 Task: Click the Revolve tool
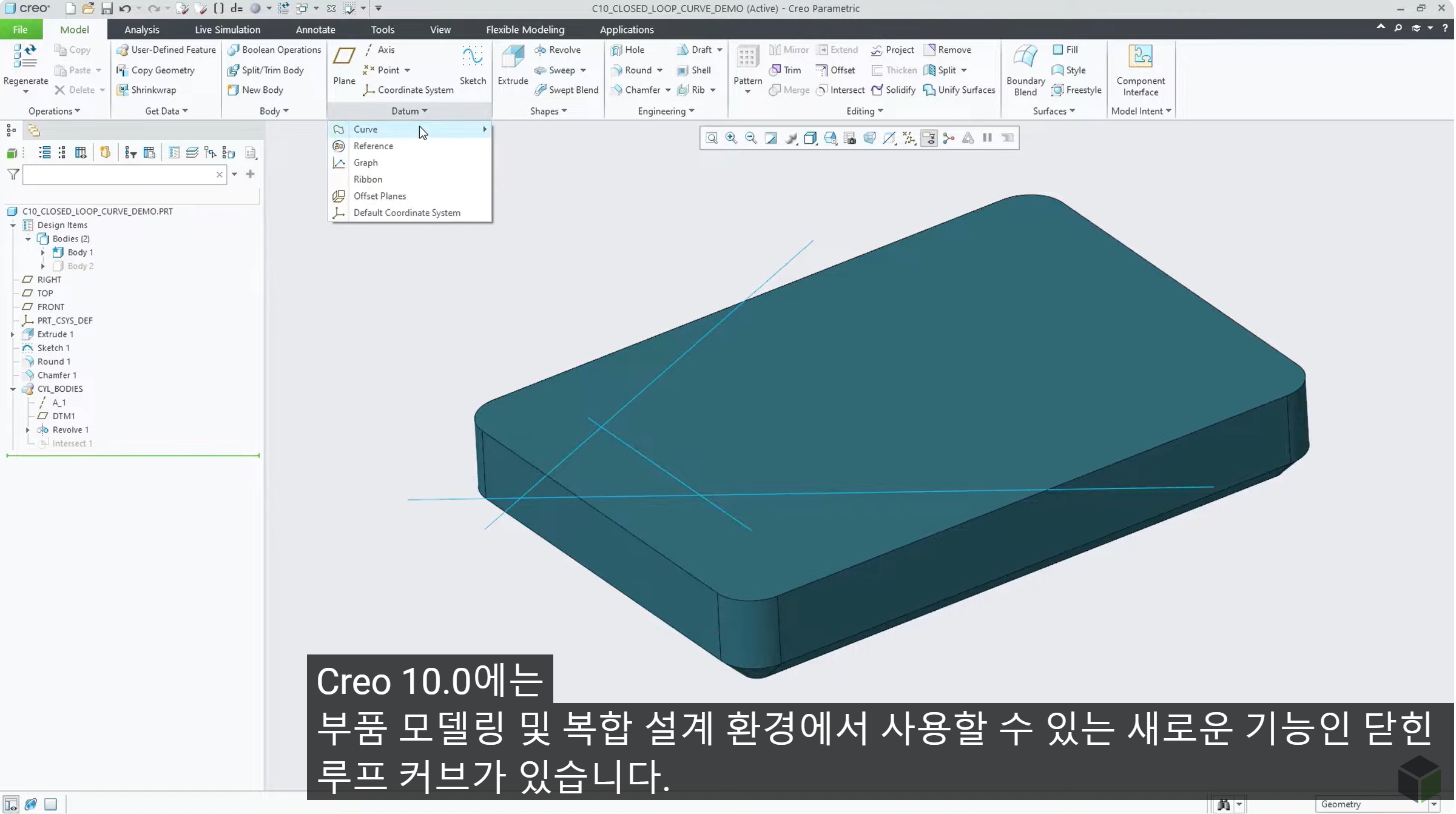558,50
